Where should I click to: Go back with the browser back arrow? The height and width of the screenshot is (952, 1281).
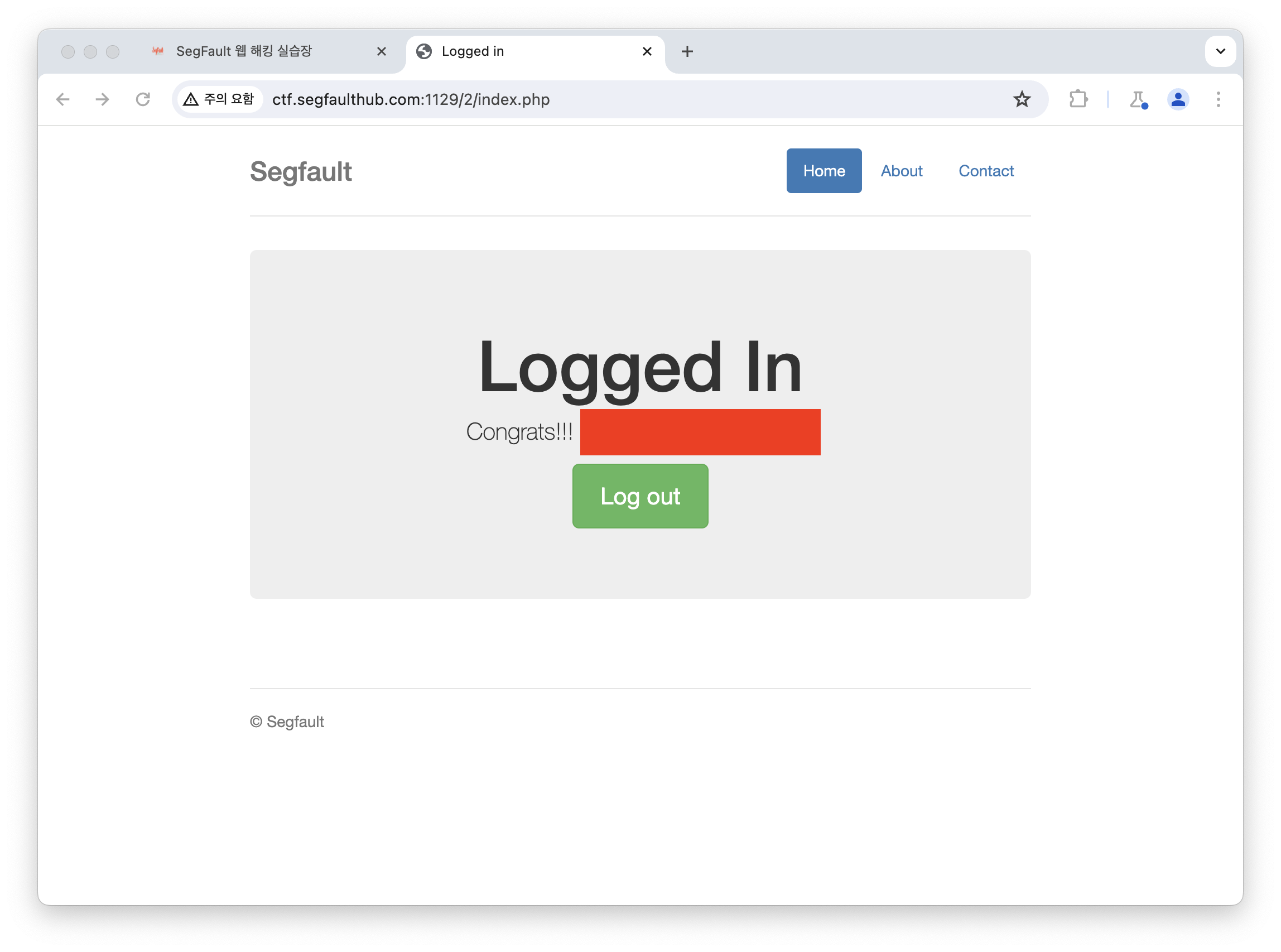click(63, 99)
